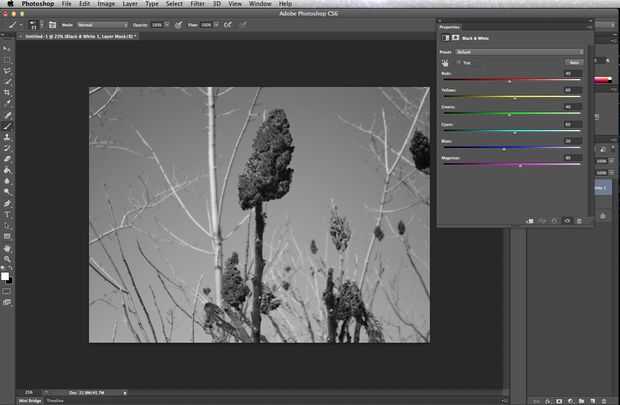Image resolution: width=620 pixels, height=405 pixels.
Task: Click the foreground color swatch
Action: tap(5, 276)
